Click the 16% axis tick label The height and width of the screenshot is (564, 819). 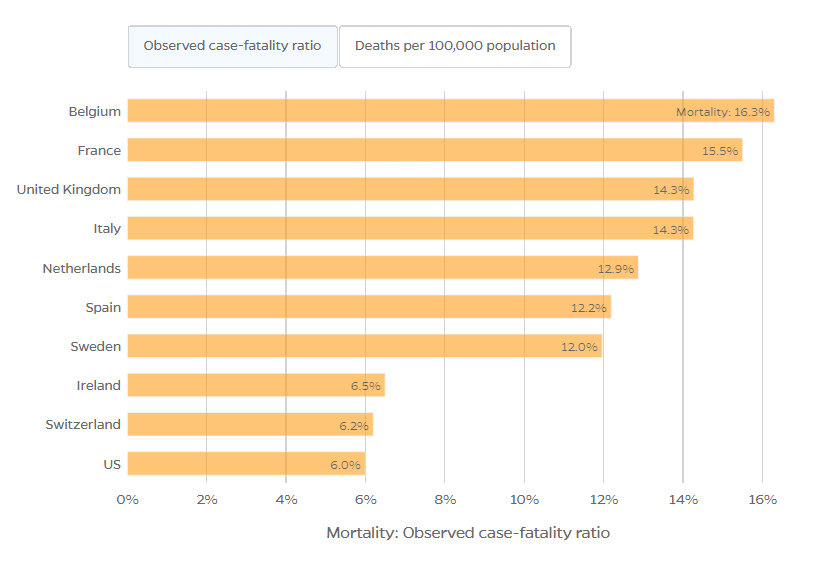point(763,500)
